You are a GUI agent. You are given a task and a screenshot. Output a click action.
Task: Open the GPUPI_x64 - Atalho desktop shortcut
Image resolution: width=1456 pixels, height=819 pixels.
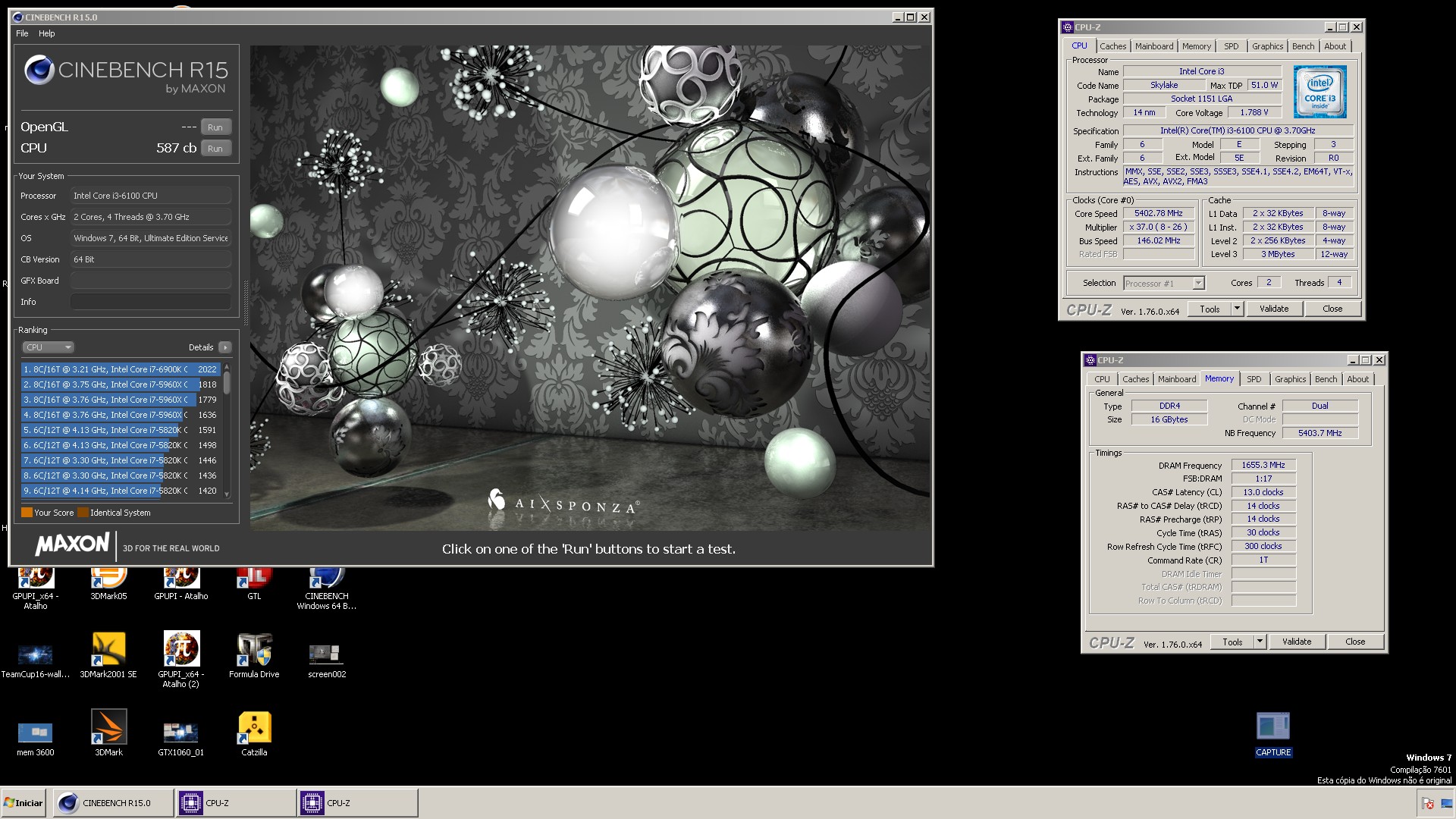click(36, 588)
